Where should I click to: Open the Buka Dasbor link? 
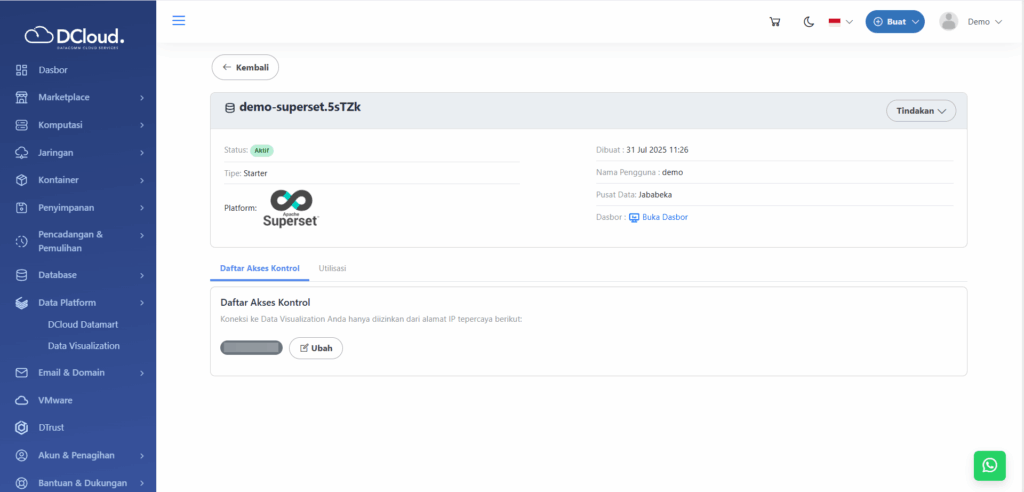(664, 217)
